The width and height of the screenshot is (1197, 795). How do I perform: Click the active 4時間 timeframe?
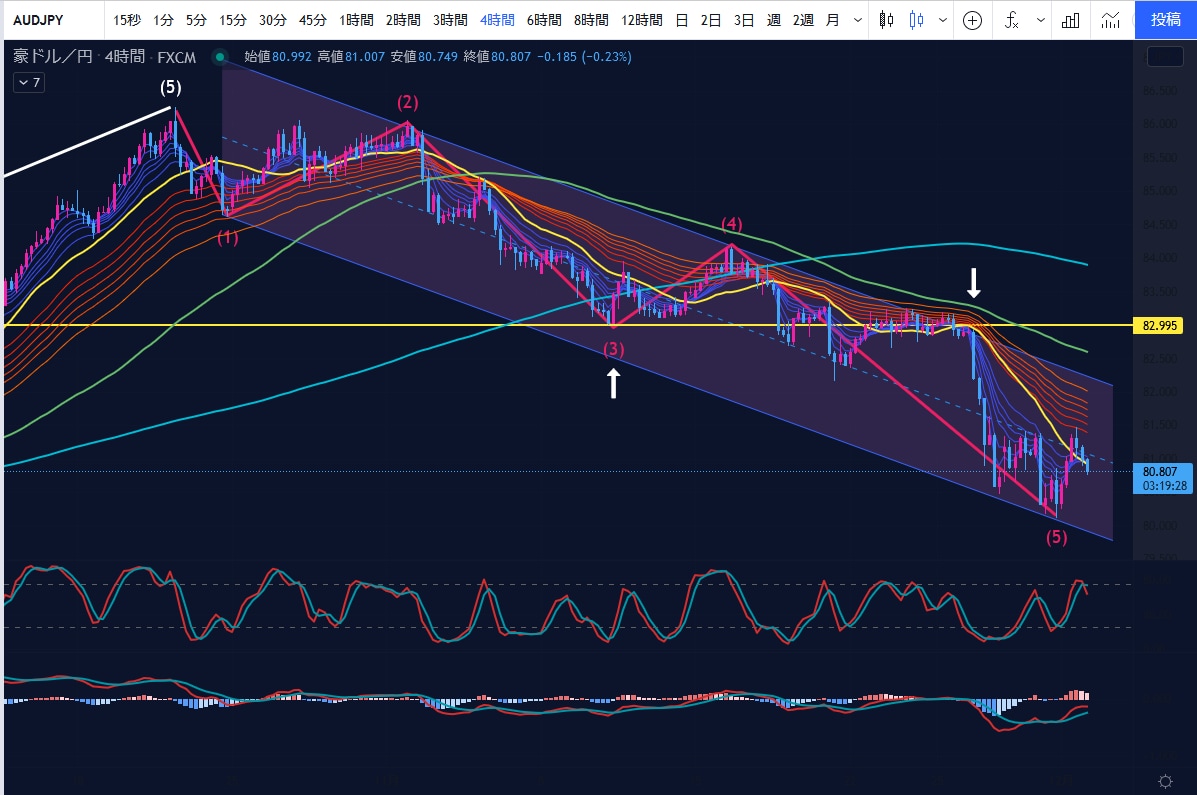[497, 20]
